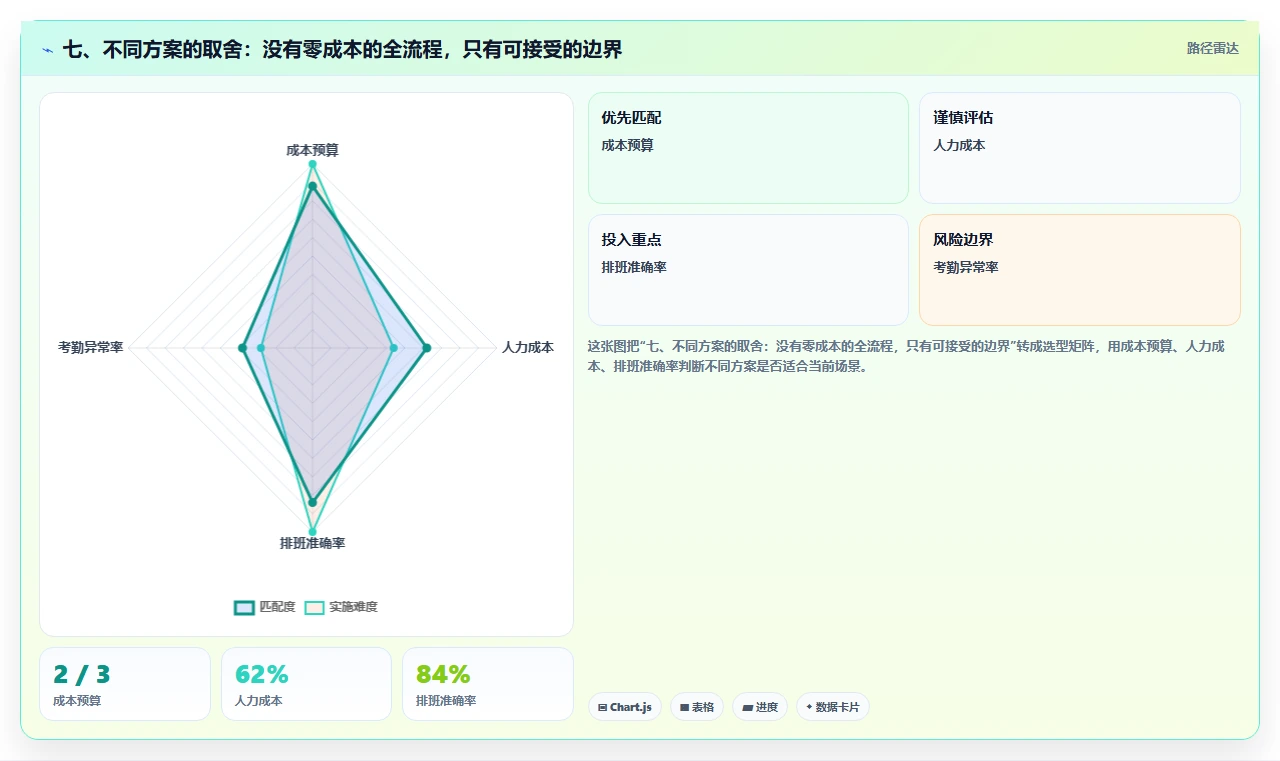
Task: Click the 84% 排班准确率 stat card
Action: click(488, 684)
